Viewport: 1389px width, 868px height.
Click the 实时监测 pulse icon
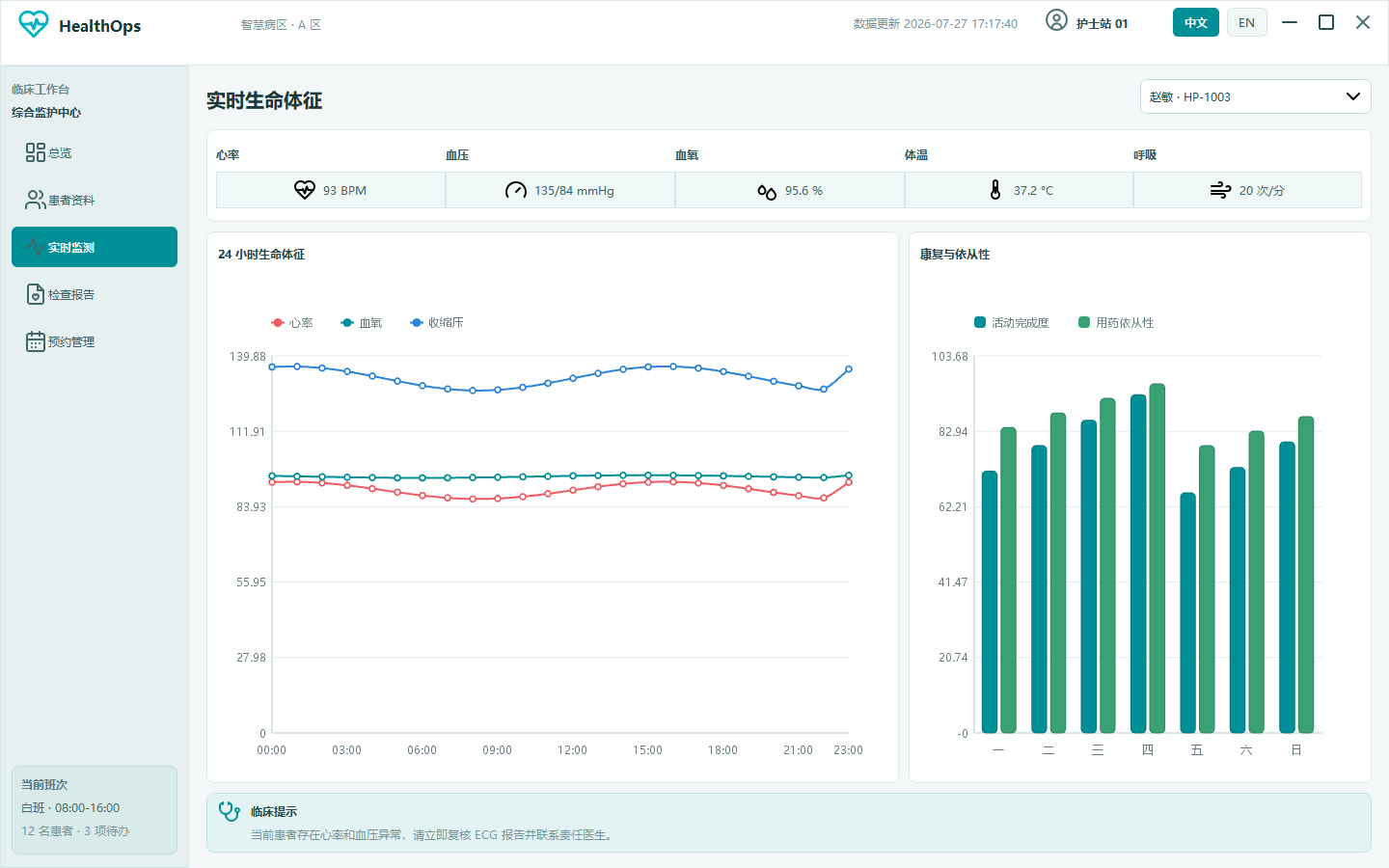36,247
